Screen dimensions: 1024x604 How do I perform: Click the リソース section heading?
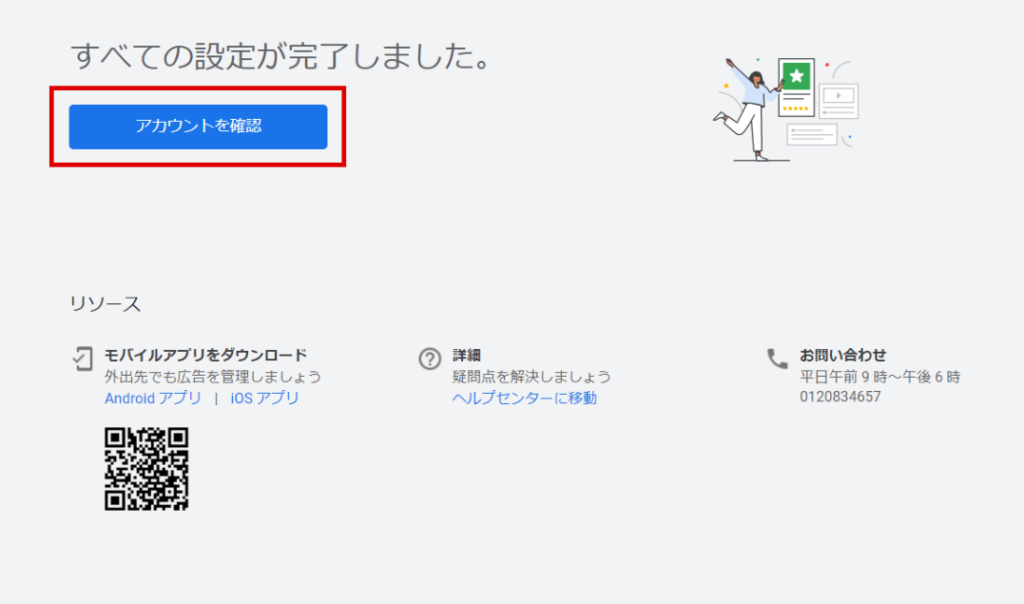[x=105, y=304]
